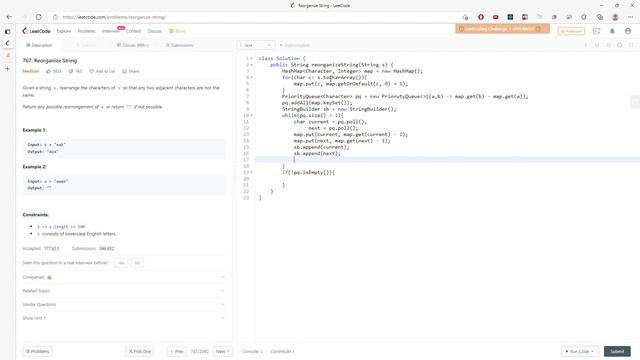Click the dislike thumbs-down count

[x=75, y=71]
